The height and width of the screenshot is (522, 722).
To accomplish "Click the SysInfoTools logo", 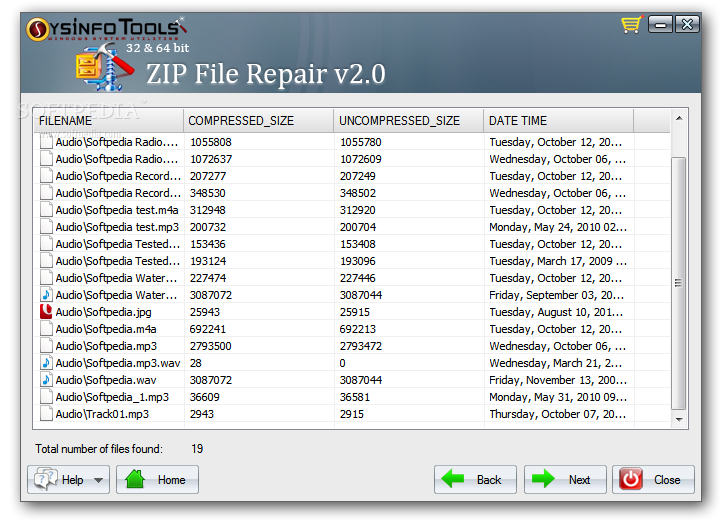I will [106, 29].
